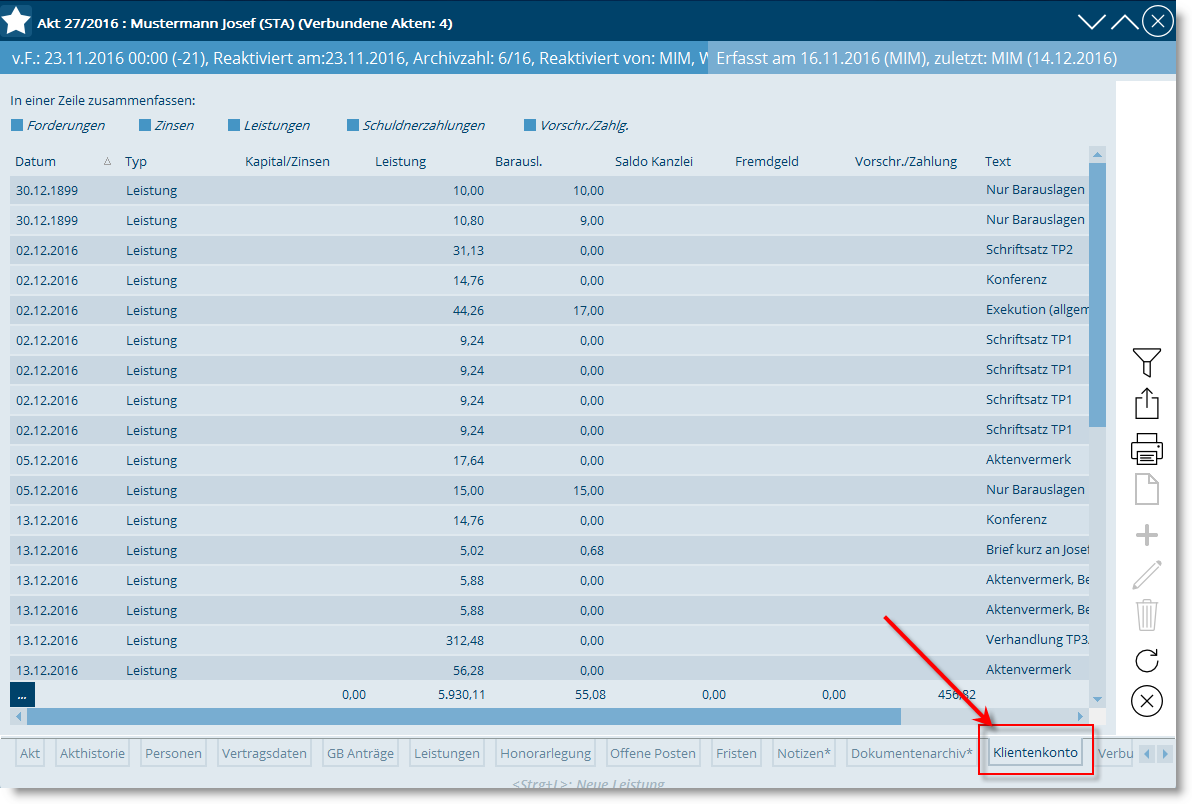Image resolution: width=1192 pixels, height=804 pixels.
Task: Expand the panel with down chevron
Action: coord(1092,21)
